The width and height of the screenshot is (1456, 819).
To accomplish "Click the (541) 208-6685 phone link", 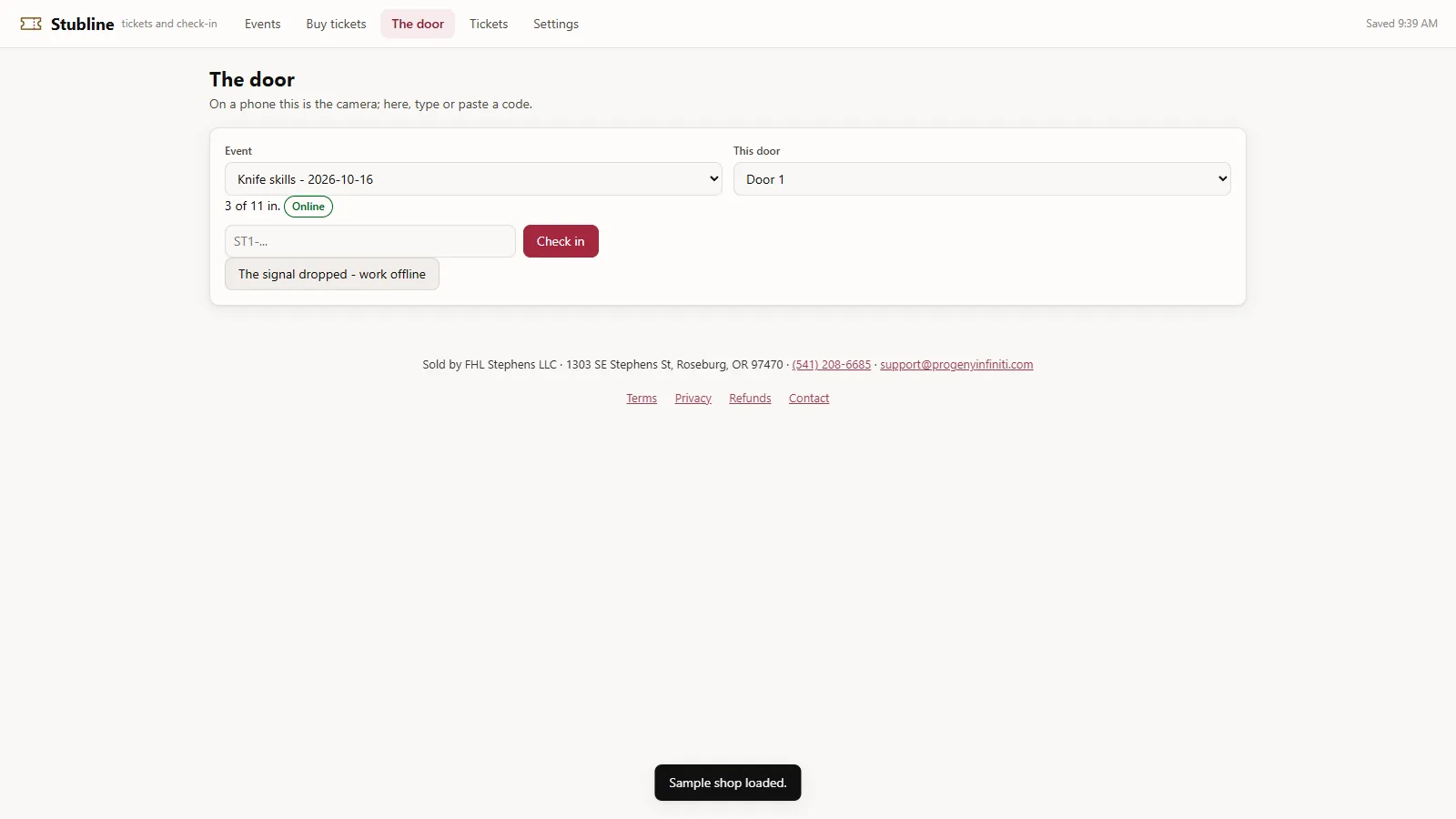I will point(832,365).
